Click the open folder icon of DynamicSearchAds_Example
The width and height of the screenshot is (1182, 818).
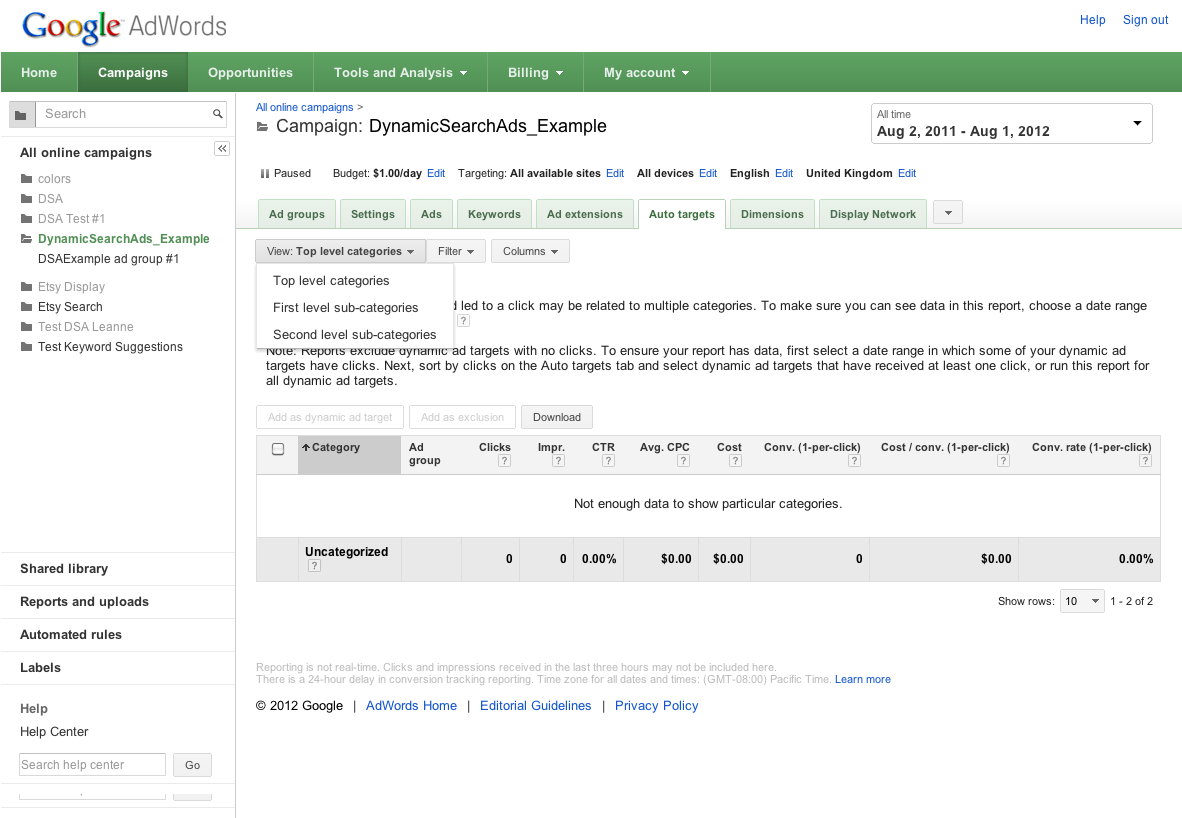pyautogui.click(x=26, y=238)
